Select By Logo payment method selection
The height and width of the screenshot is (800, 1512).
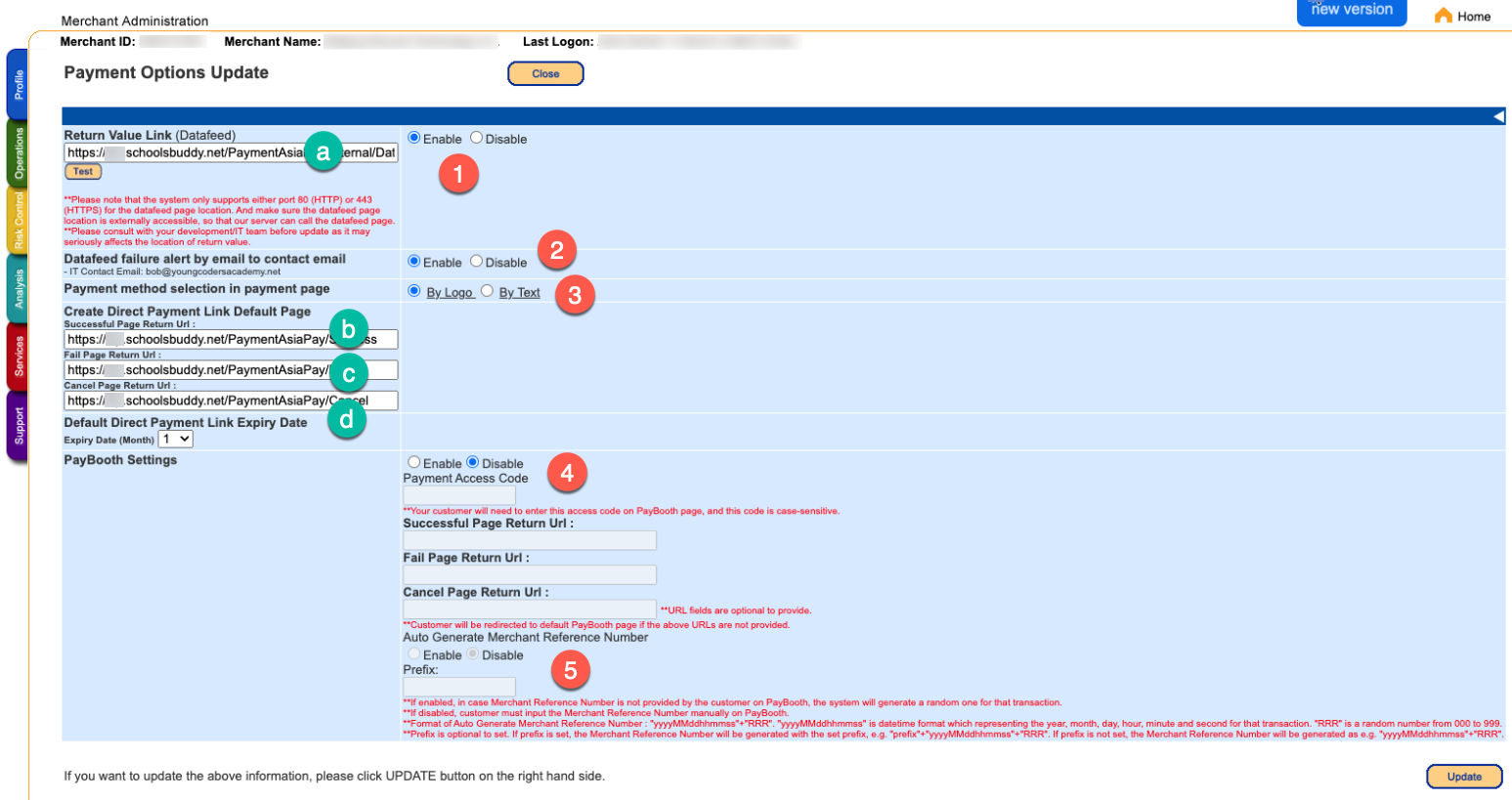(414, 291)
